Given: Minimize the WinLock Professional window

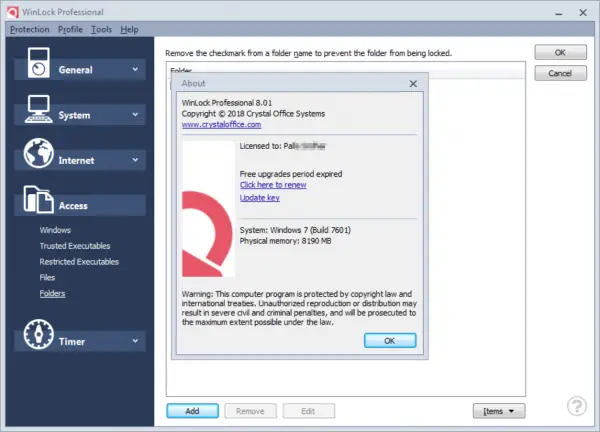Looking at the screenshot, I should pyautogui.click(x=559, y=13).
